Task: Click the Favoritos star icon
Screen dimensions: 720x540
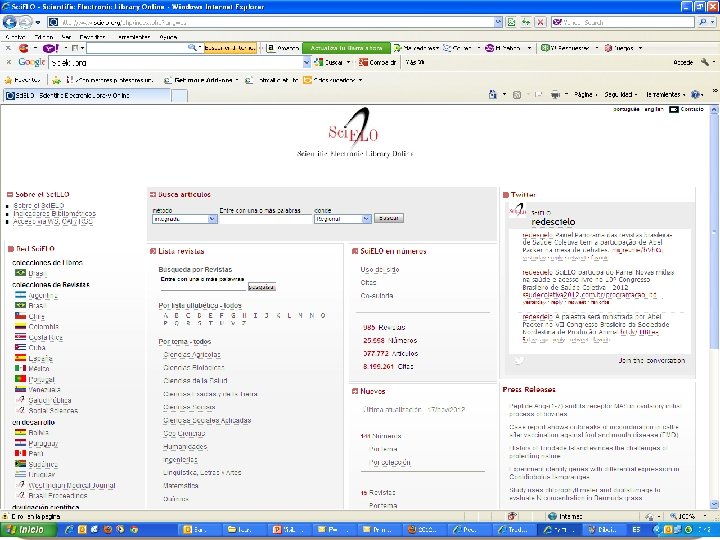Action: (x=8, y=80)
